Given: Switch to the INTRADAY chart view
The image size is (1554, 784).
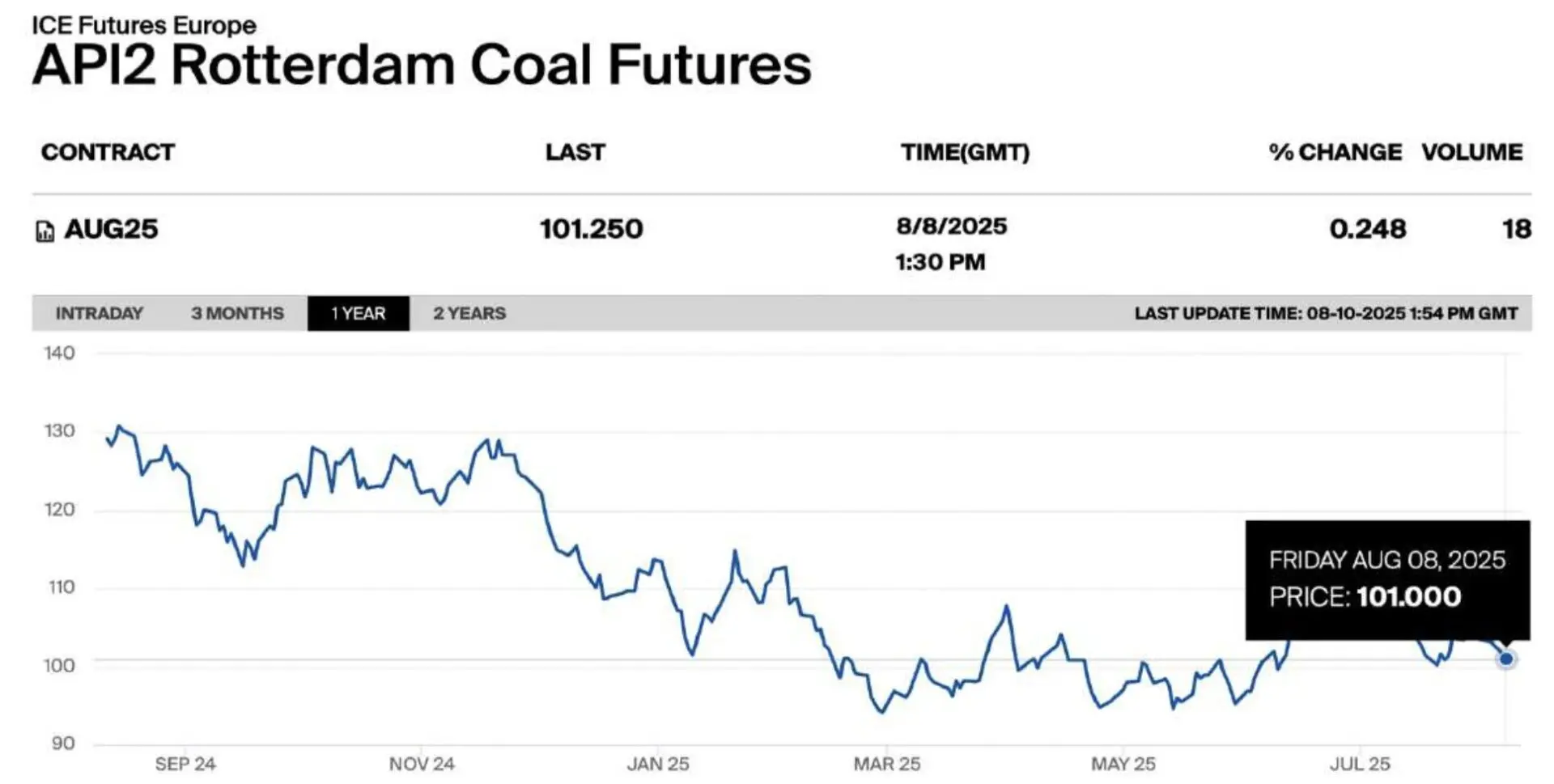Looking at the screenshot, I should [x=99, y=313].
